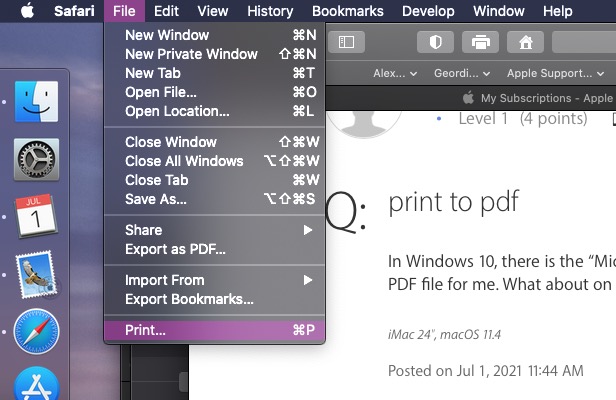Close the open File menu
Screen dimensions: 616x400
(x=124, y=11)
